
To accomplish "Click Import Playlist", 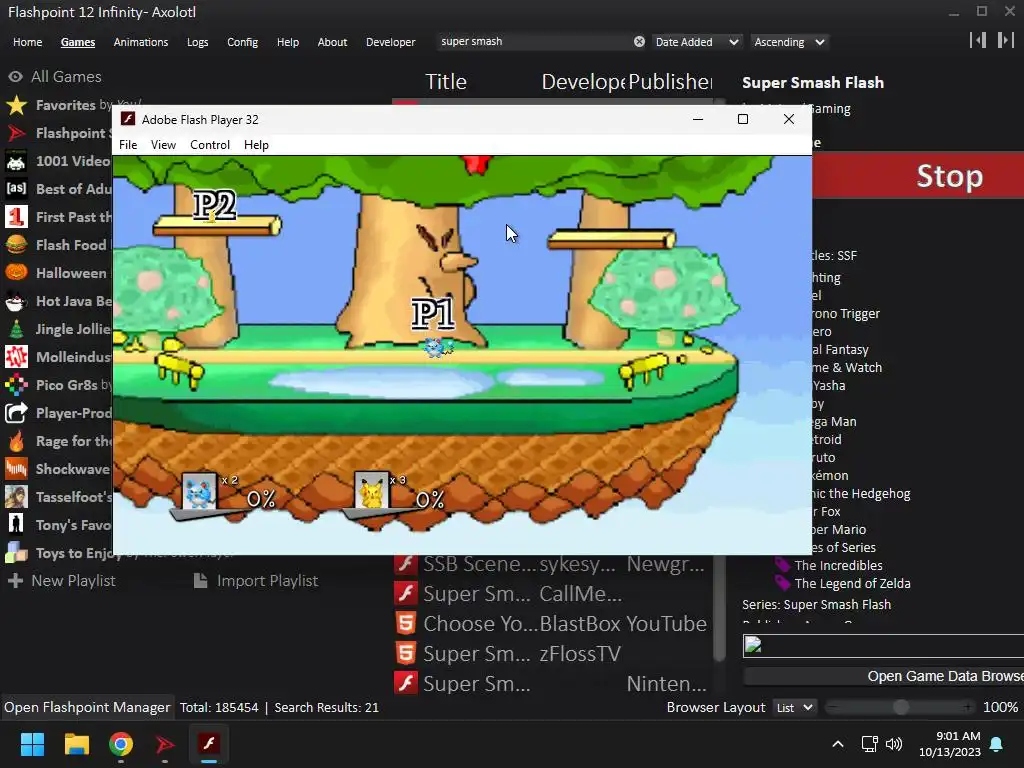I will coord(256,581).
